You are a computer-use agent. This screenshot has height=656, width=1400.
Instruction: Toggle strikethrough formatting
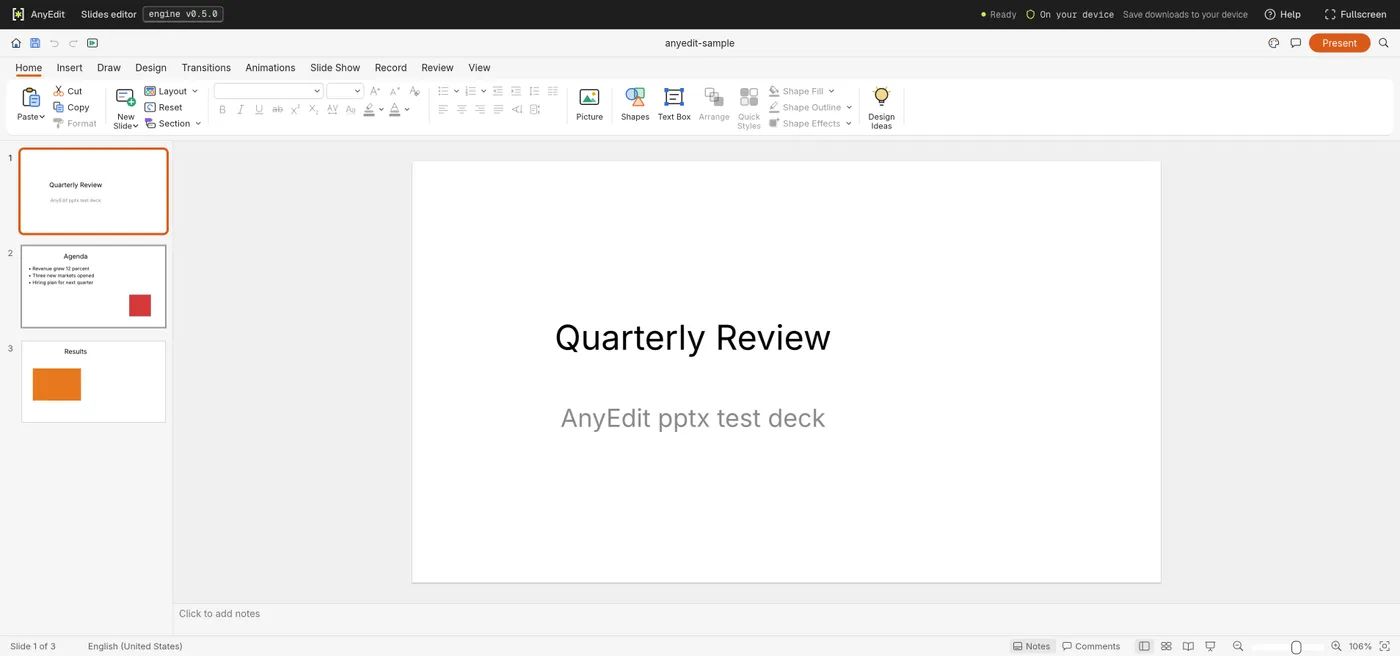point(277,109)
